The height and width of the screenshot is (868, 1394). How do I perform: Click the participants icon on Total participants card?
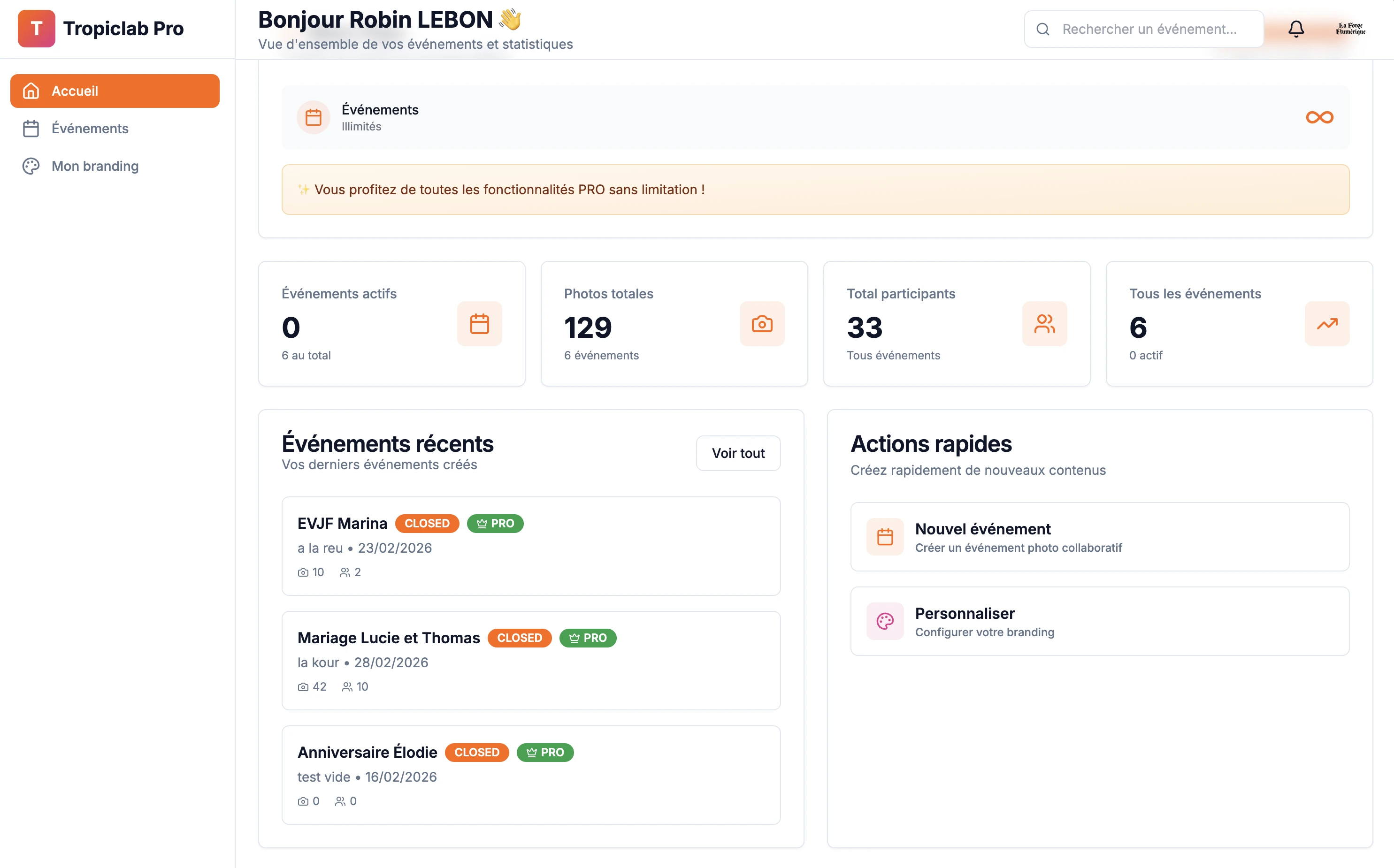(x=1044, y=324)
